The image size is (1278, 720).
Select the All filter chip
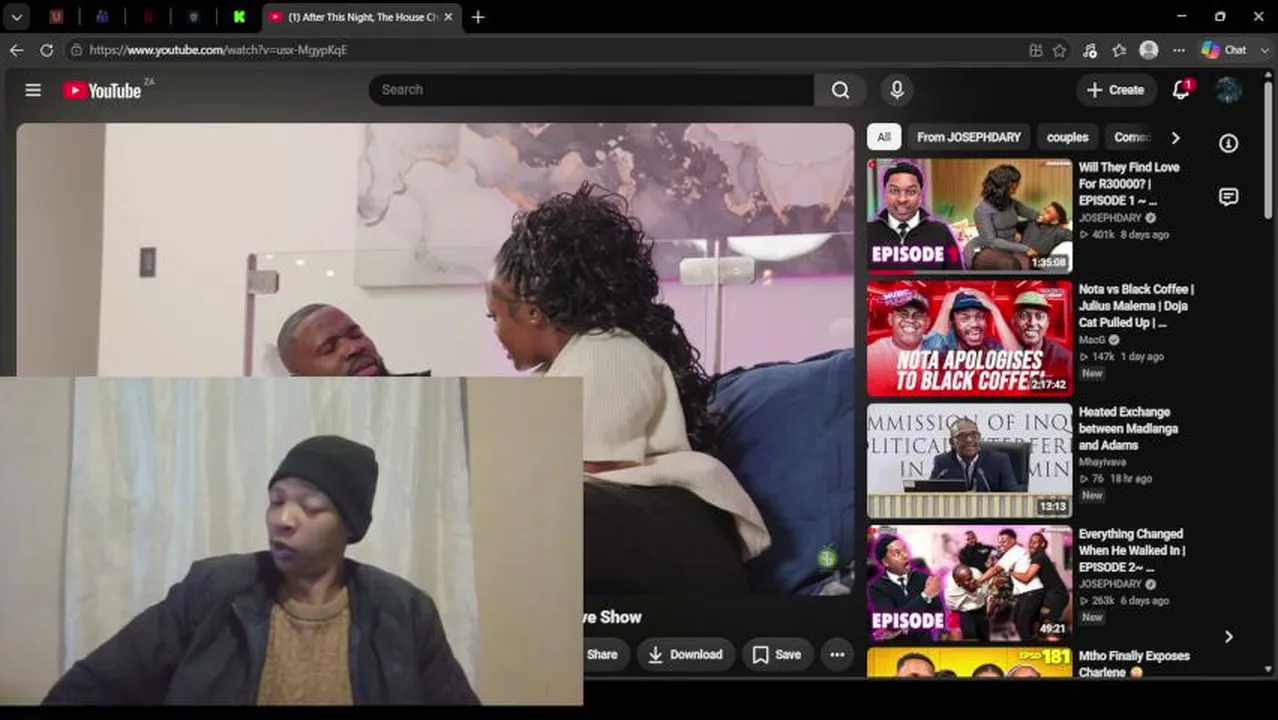pyautogui.click(x=884, y=137)
